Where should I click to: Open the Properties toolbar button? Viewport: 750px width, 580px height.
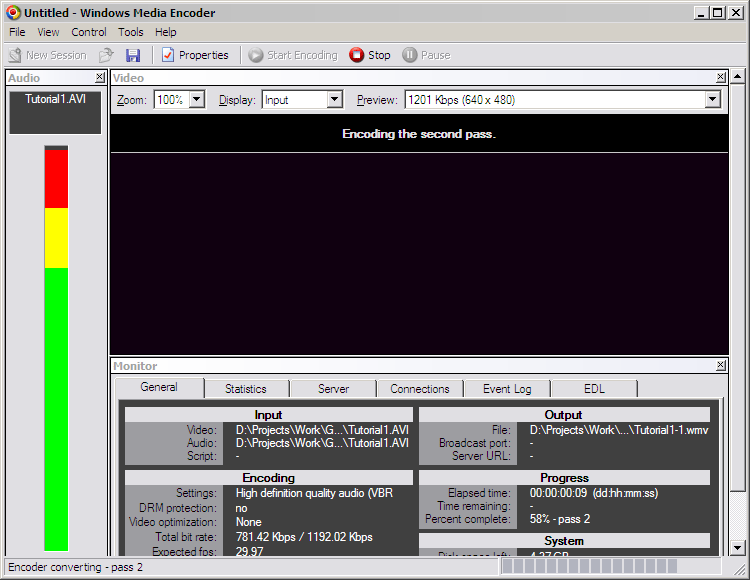coord(195,55)
